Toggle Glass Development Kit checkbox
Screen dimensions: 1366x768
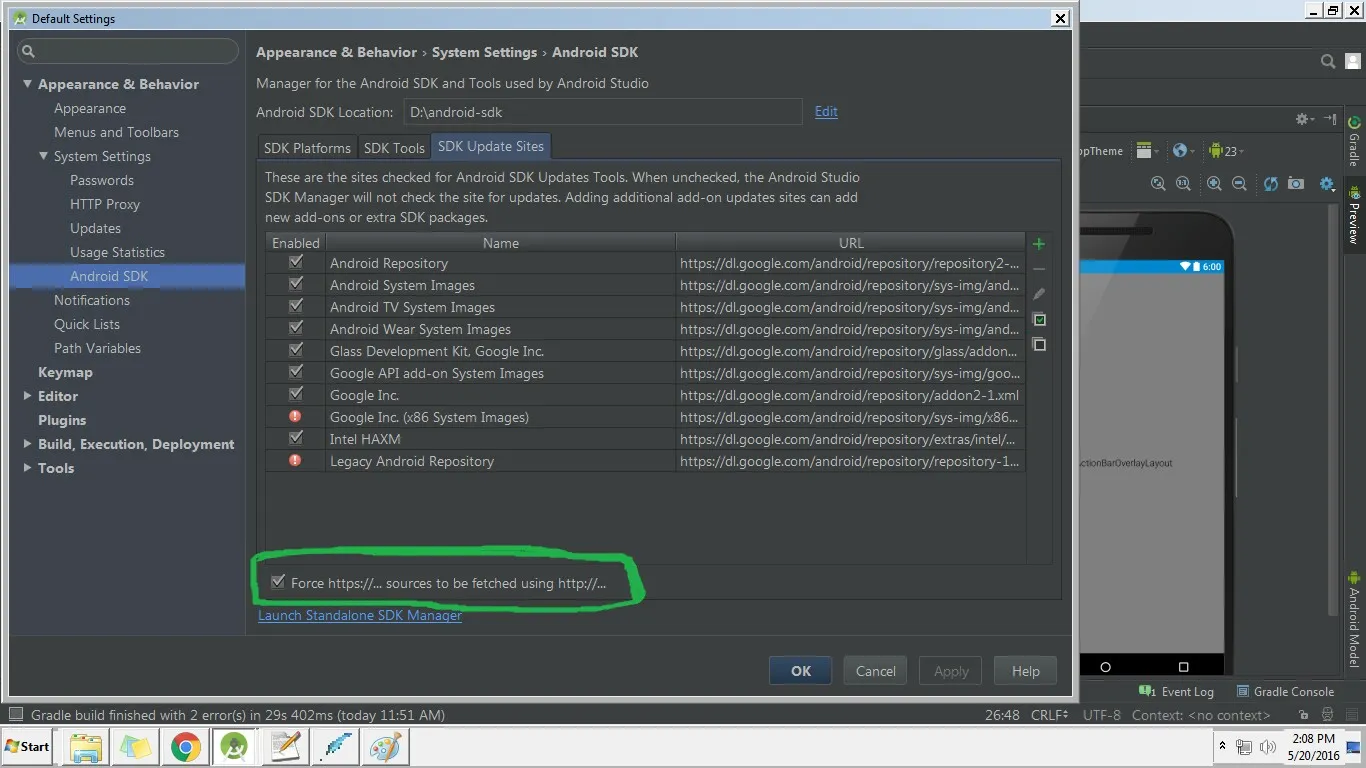click(x=295, y=350)
